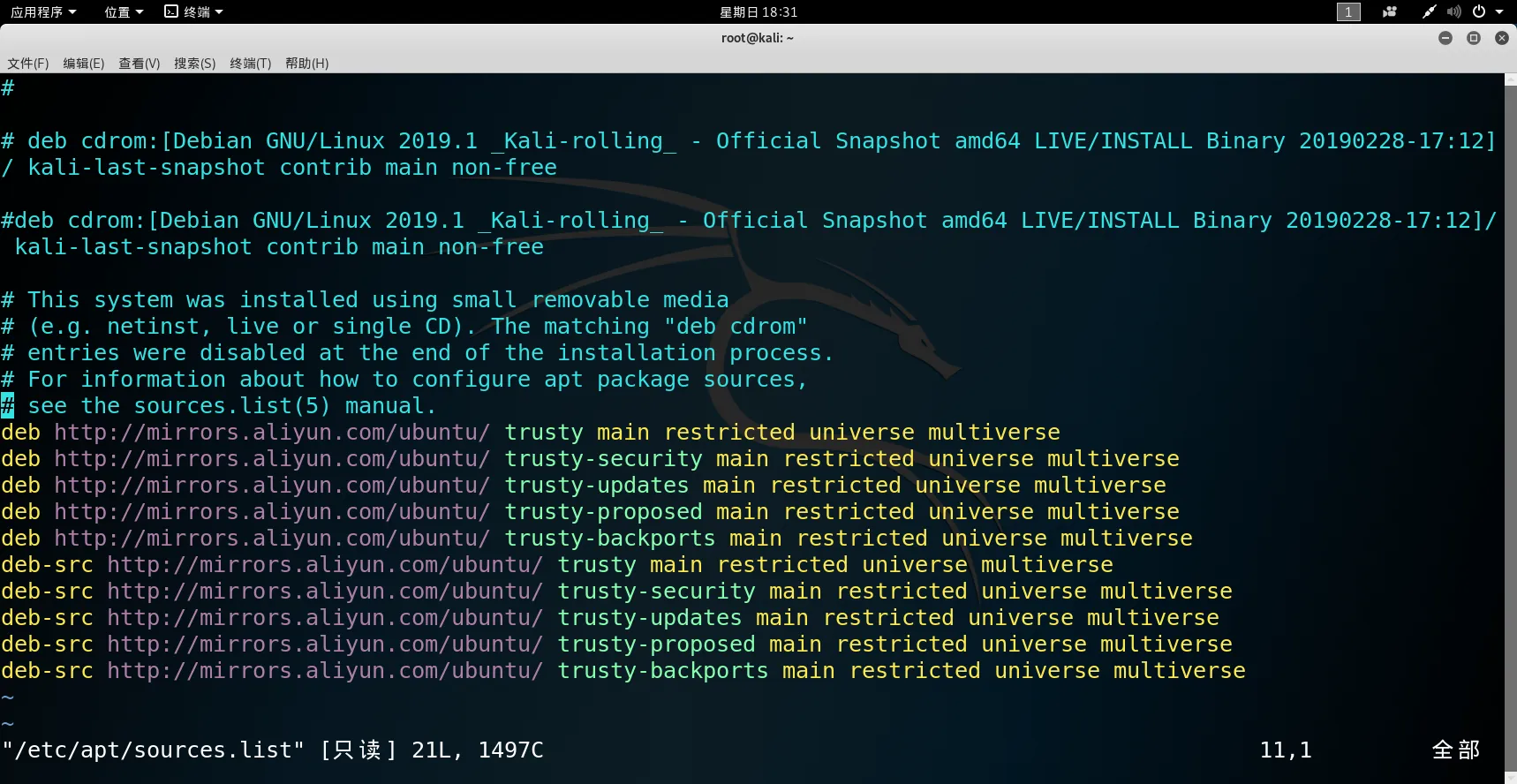The image size is (1517, 784).
Task: Click the '(e.g. netinst, live or single CD)' line
Action: (x=404, y=326)
